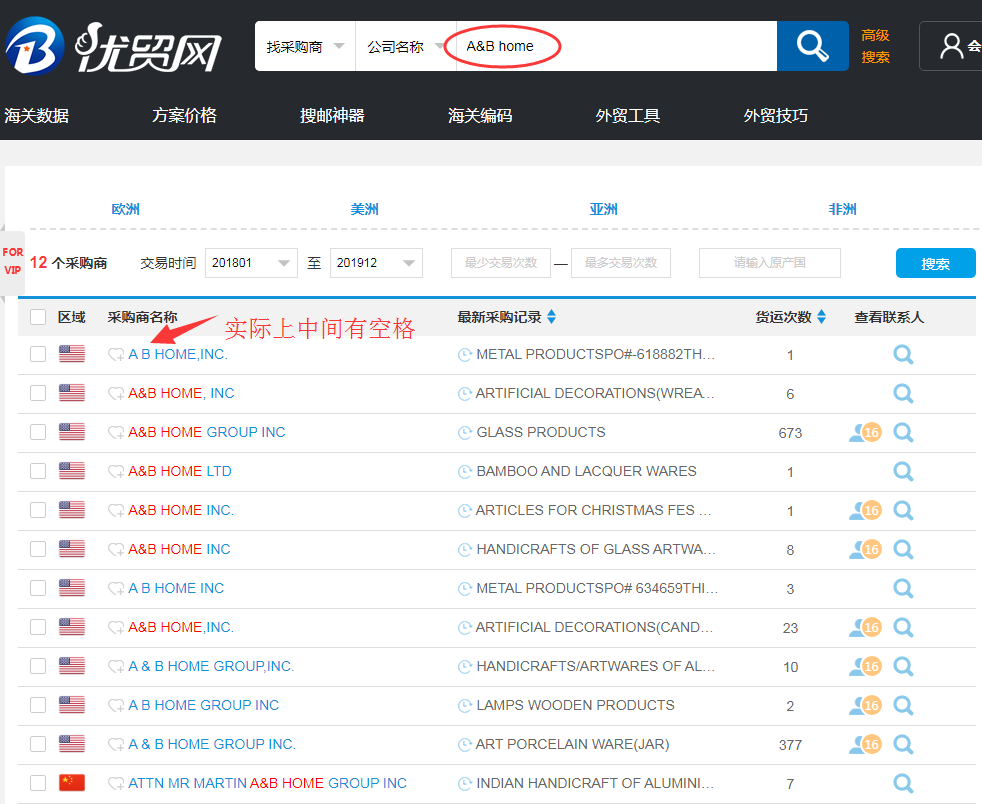Click the company name search input field

[616, 46]
